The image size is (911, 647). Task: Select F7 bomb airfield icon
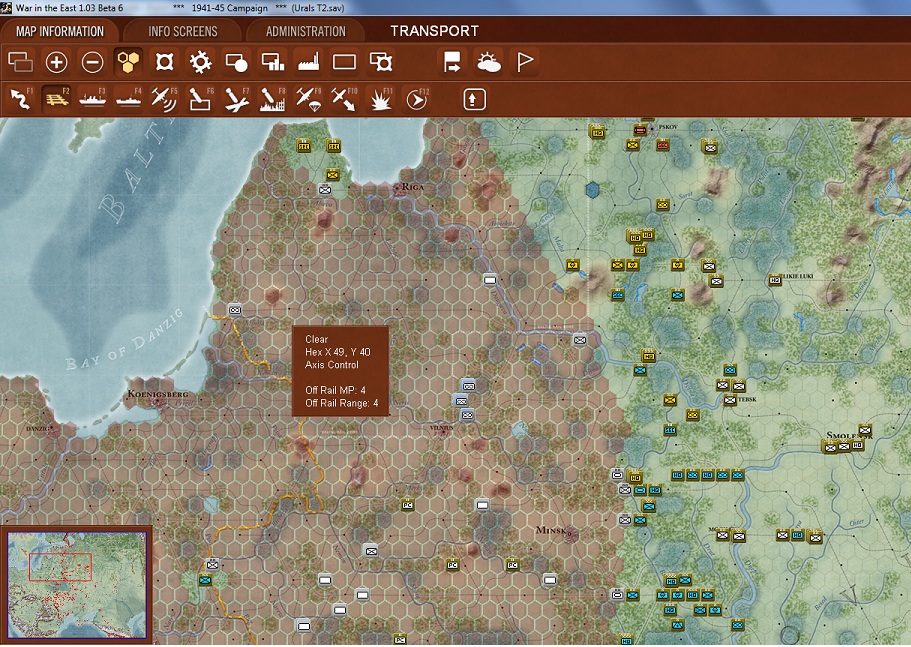coord(236,99)
